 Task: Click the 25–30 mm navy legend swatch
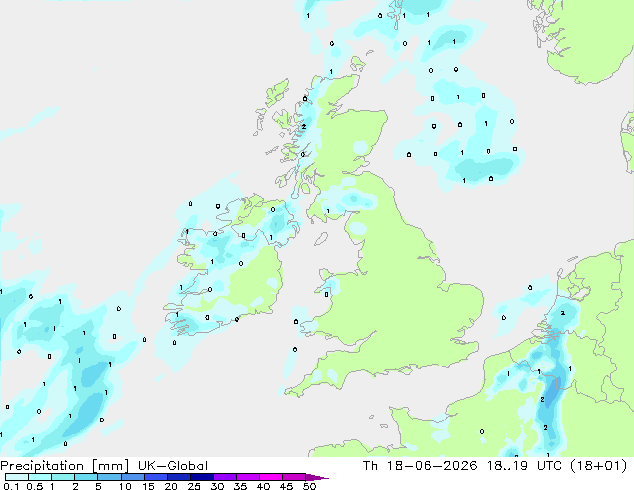pos(201,477)
